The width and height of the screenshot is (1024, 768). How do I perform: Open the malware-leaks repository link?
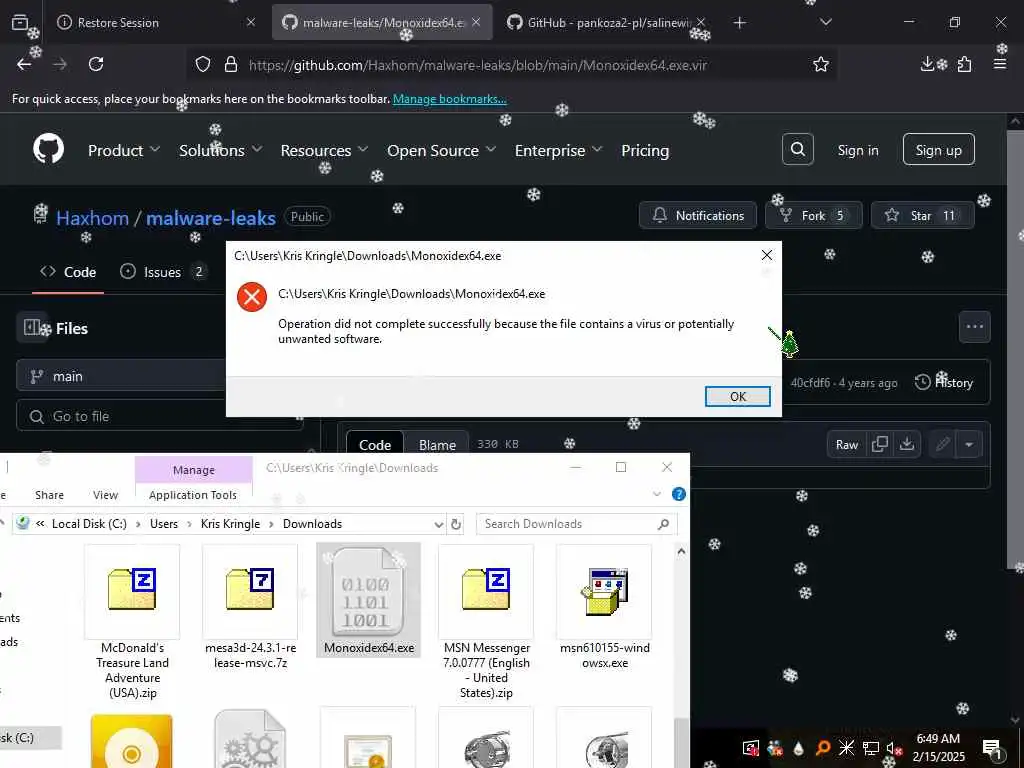pyautogui.click(x=210, y=217)
